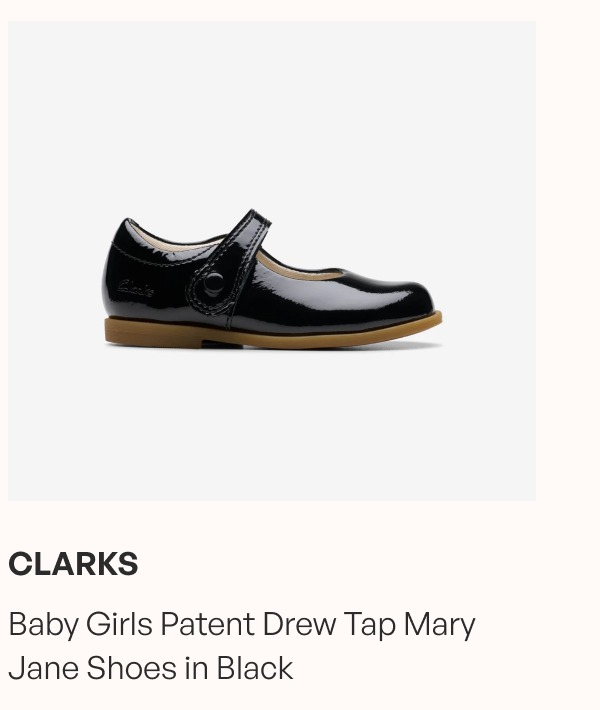
Task: Click the word "Mary" in the title
Action: 439,626
